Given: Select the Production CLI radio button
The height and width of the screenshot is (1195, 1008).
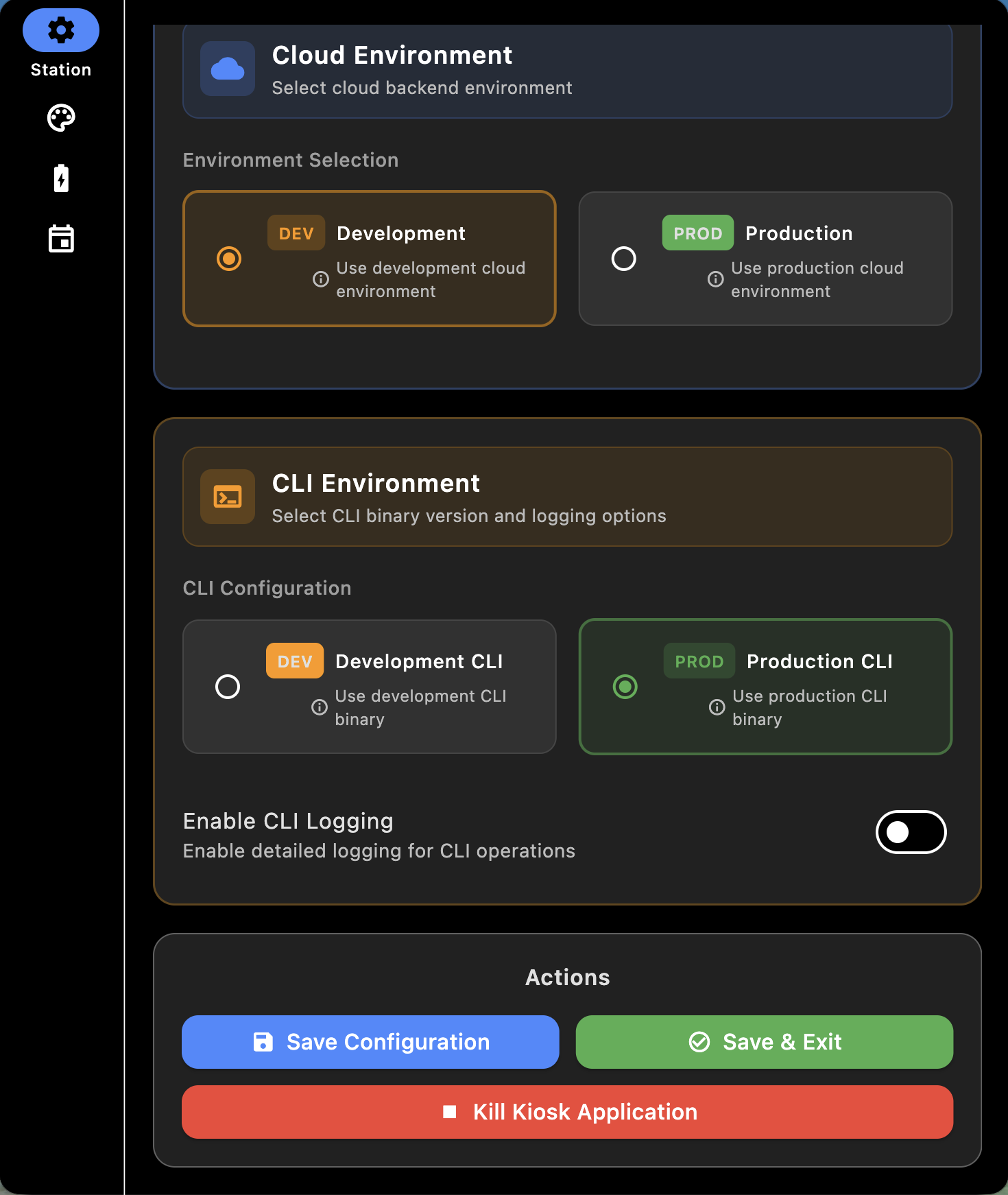Looking at the screenshot, I should point(625,687).
